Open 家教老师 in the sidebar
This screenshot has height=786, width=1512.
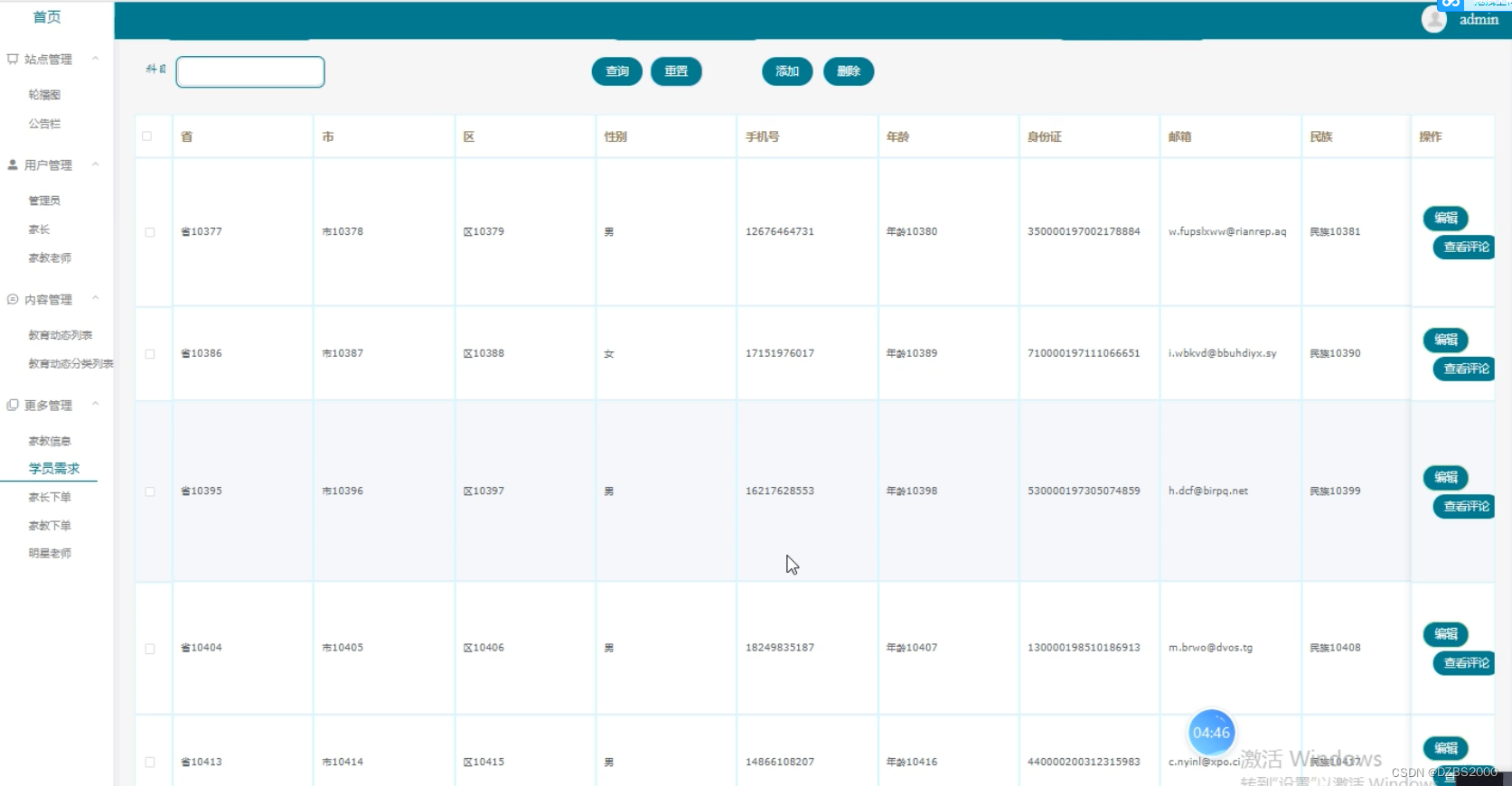(50, 258)
